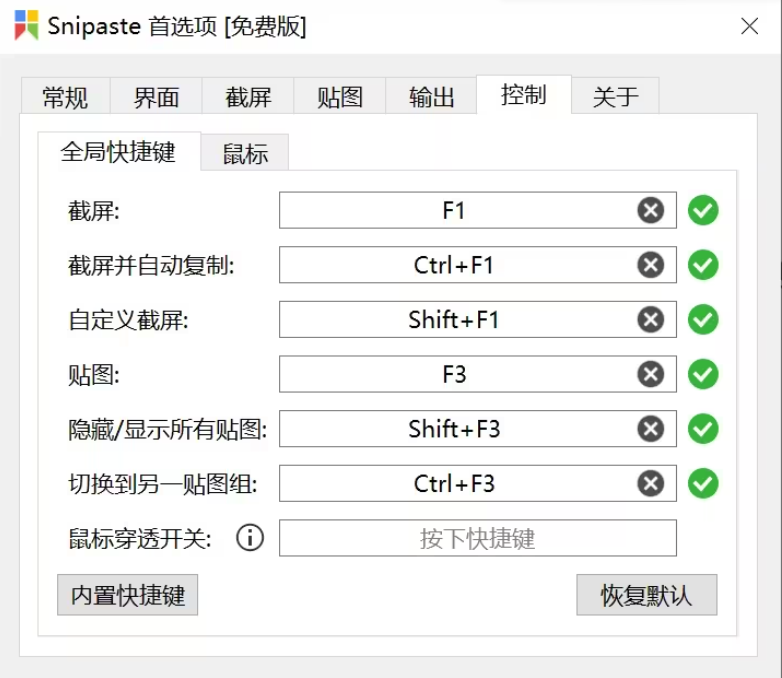
Task: Click green checkmark beside 贴图 shortcut
Action: click(704, 374)
